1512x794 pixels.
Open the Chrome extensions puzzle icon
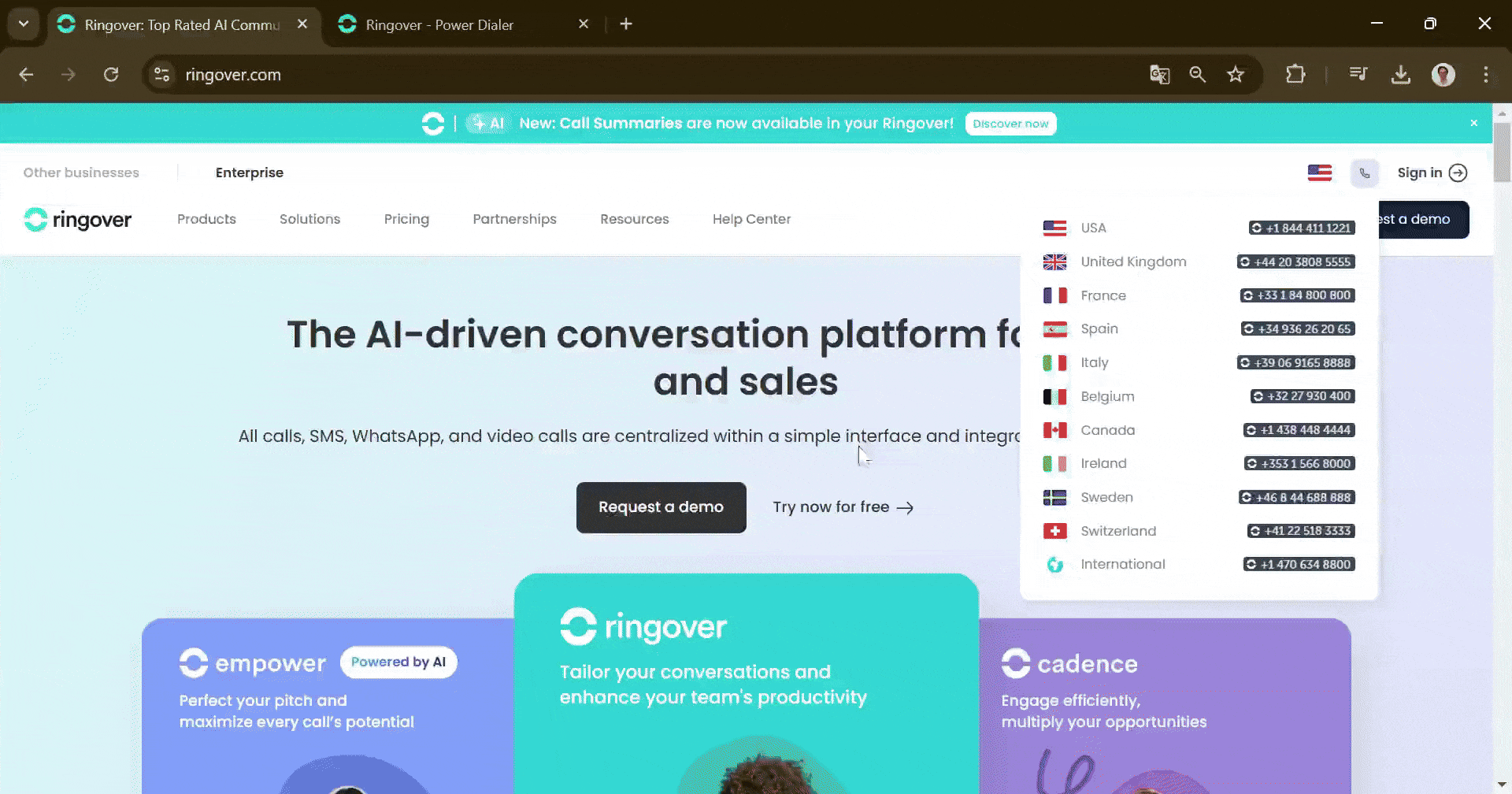[1295, 75]
